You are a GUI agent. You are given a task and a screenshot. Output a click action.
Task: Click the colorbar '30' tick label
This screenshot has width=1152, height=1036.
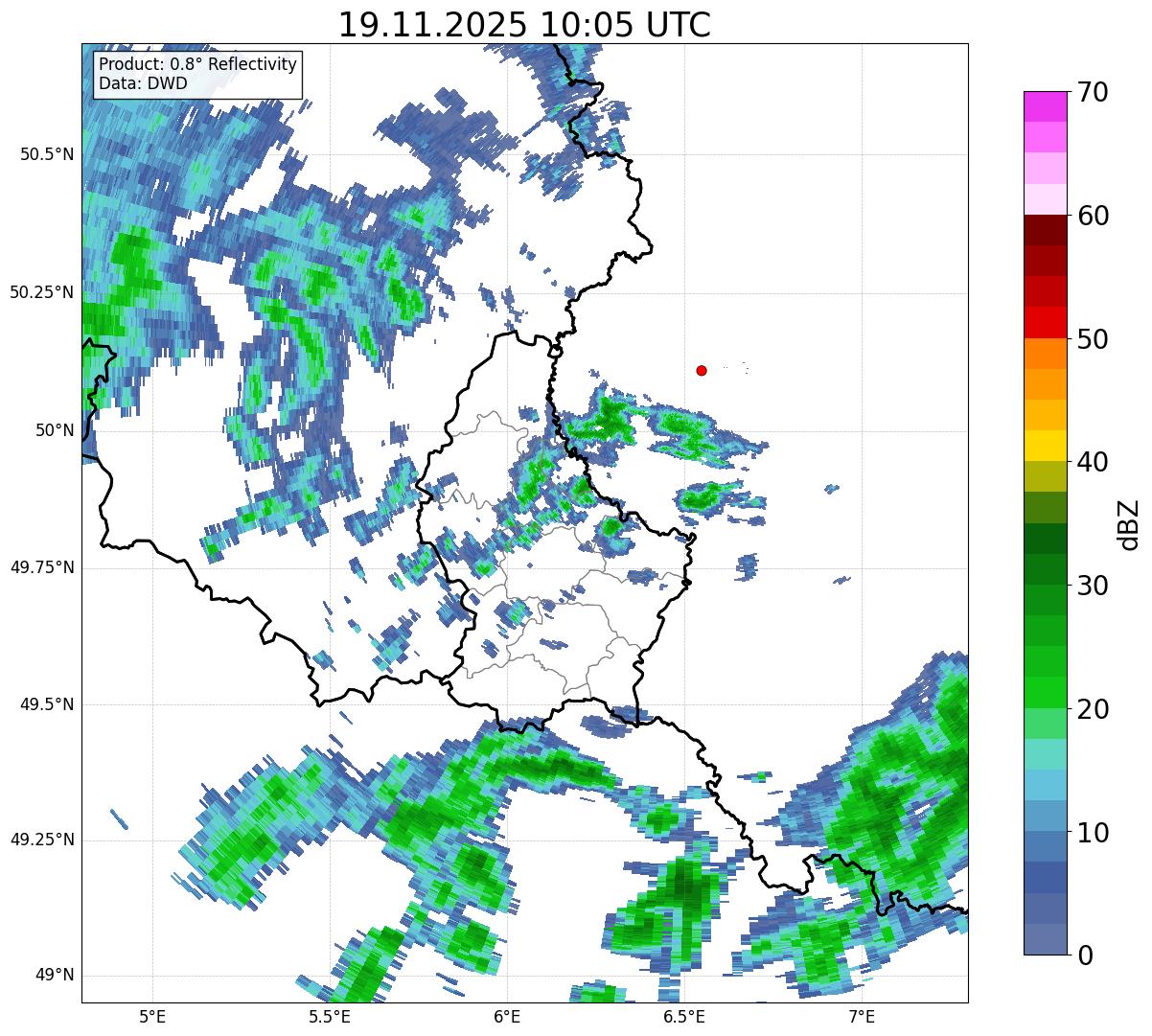(1093, 586)
